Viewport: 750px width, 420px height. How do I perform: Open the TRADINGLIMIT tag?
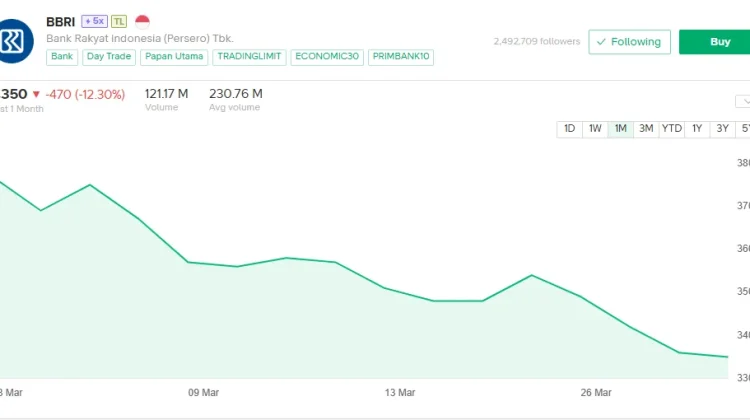pos(249,56)
